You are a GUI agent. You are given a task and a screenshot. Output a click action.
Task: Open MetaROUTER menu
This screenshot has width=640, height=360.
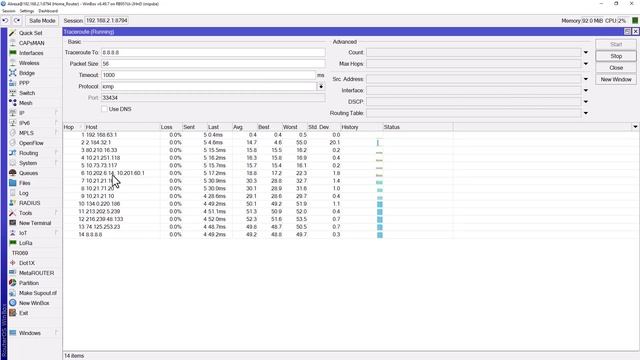click(x=36, y=273)
